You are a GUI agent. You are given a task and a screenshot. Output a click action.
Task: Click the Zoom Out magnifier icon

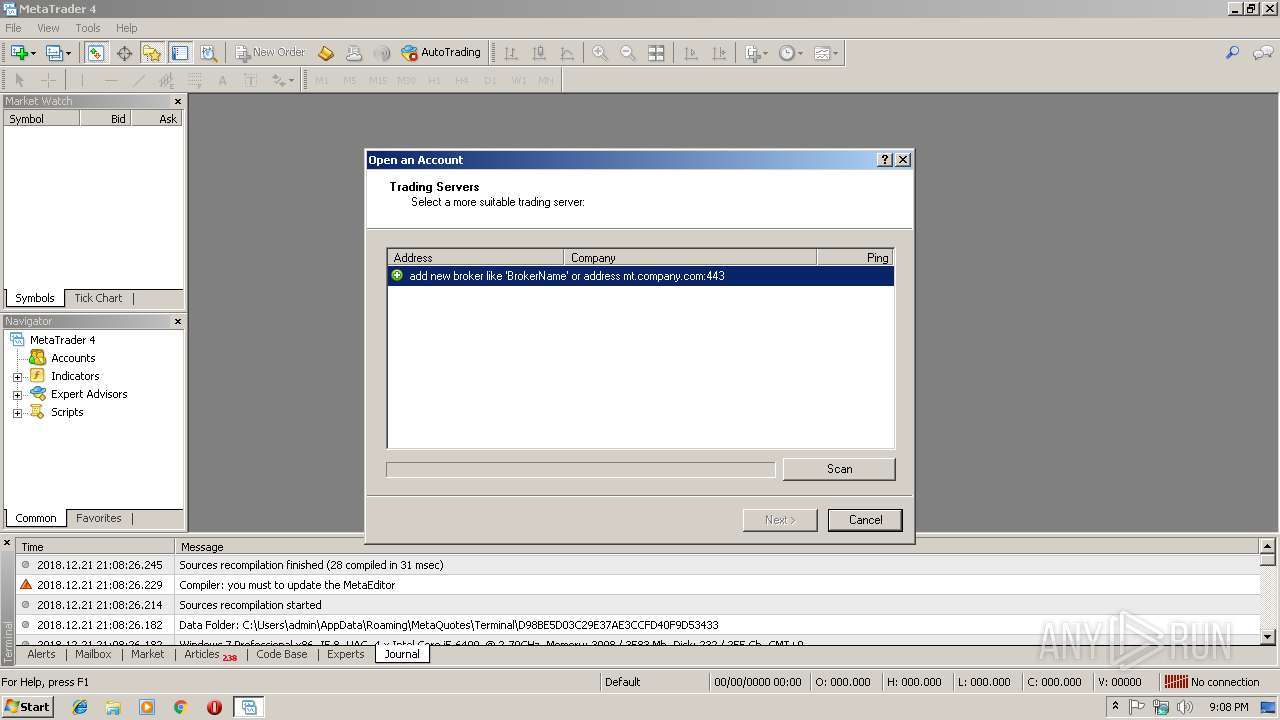pyautogui.click(x=628, y=53)
